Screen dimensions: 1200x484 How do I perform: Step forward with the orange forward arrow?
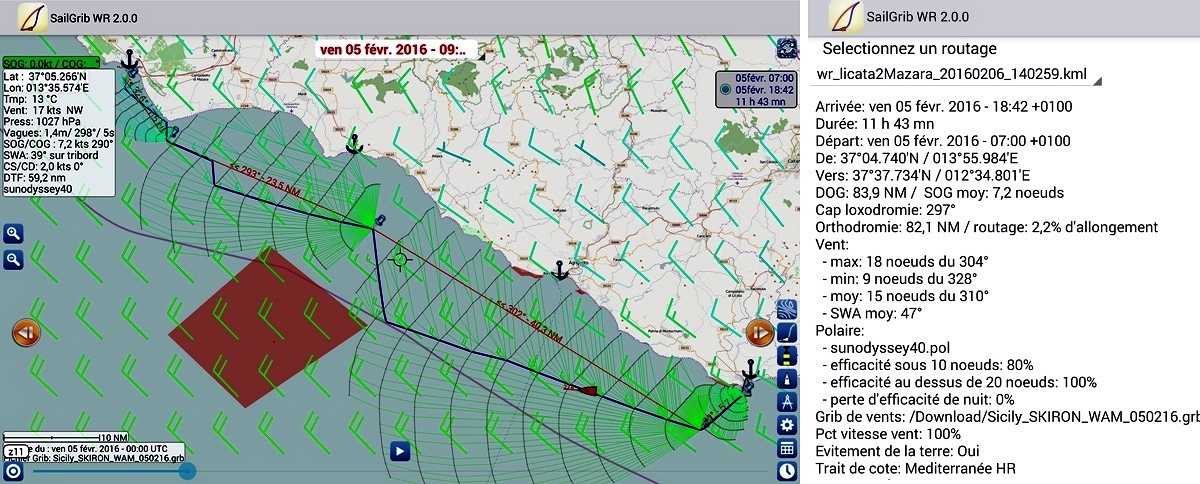coord(759,333)
